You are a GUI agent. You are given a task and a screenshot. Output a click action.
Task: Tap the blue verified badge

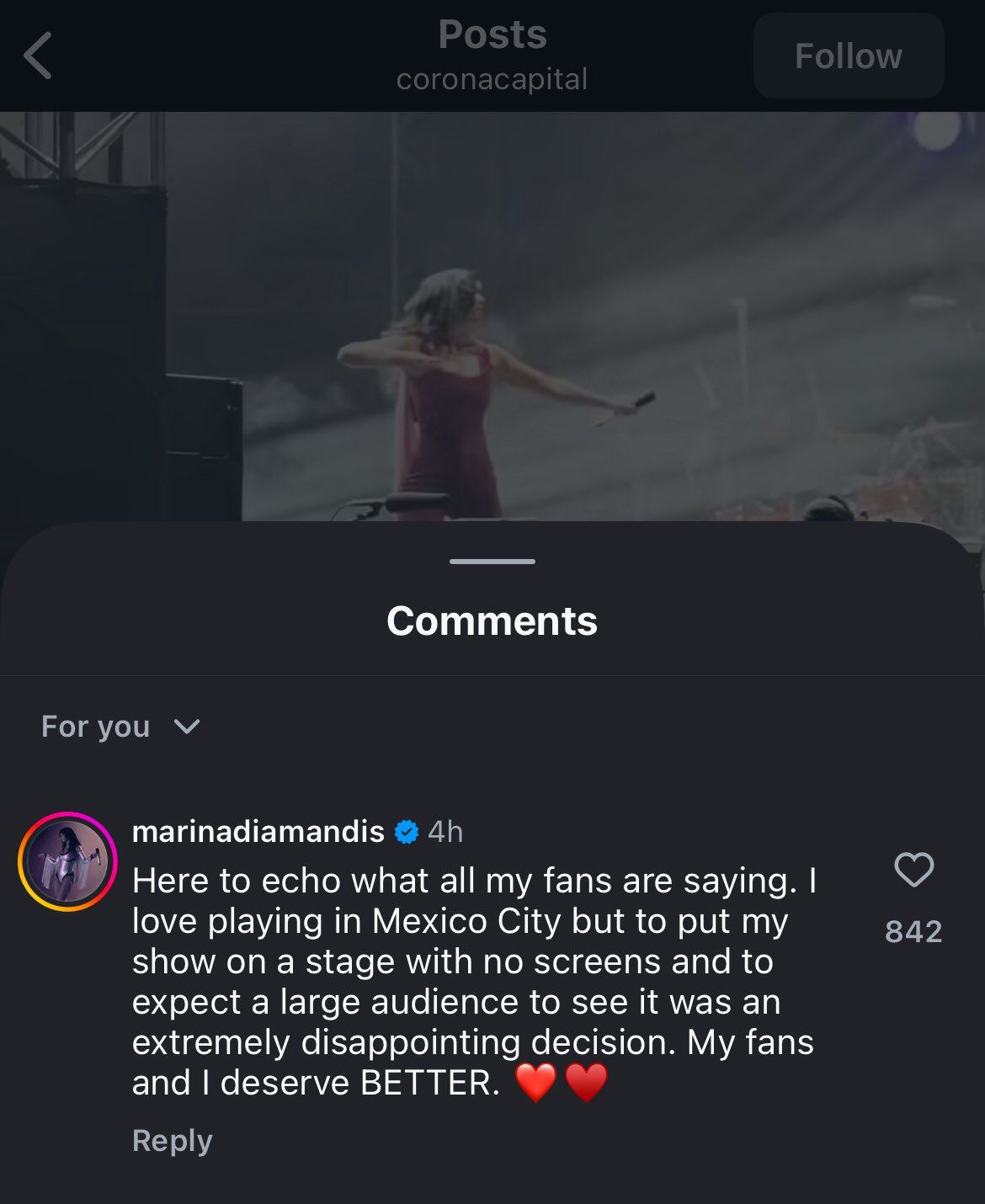coord(407,832)
